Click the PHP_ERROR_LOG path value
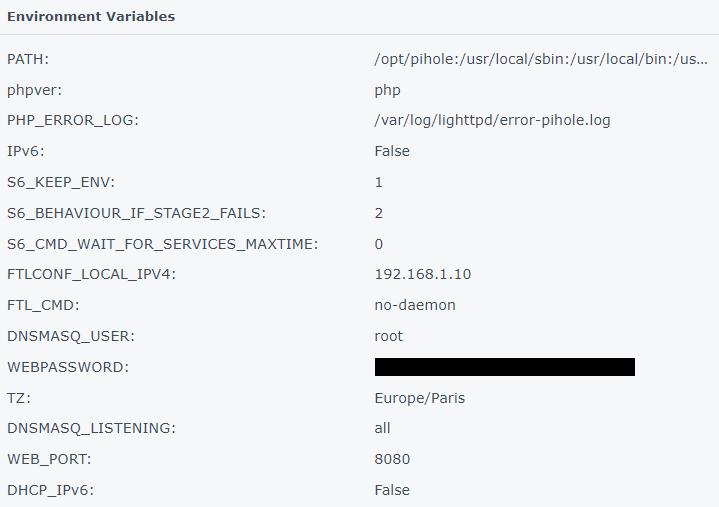Viewport: 719px width, 507px height. tap(492, 121)
